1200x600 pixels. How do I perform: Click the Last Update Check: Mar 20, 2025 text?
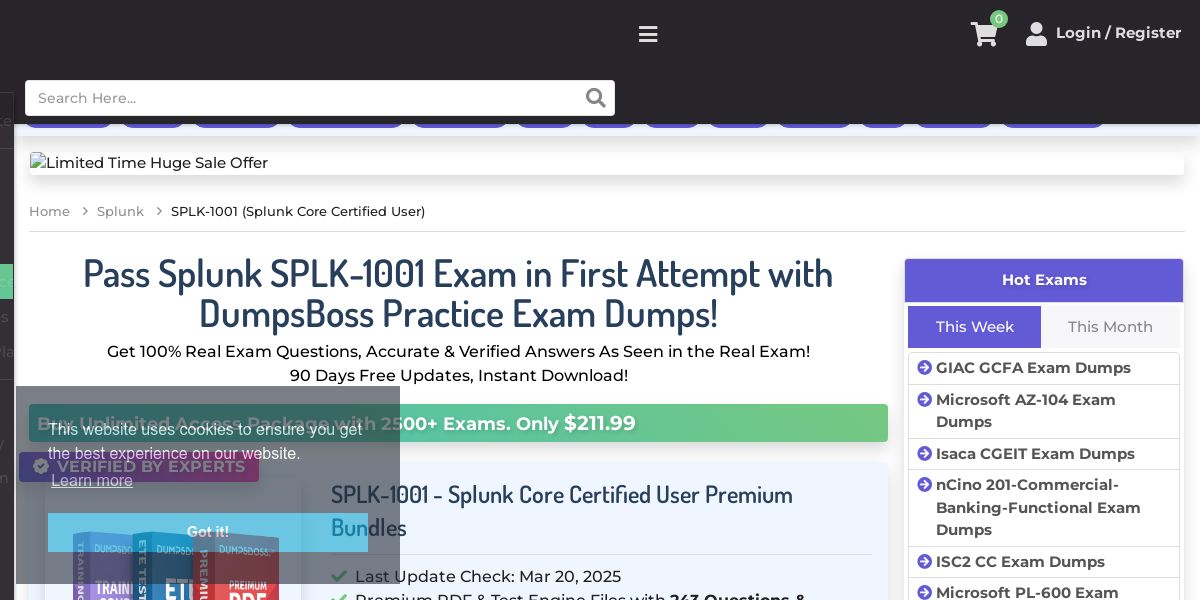[x=488, y=577]
